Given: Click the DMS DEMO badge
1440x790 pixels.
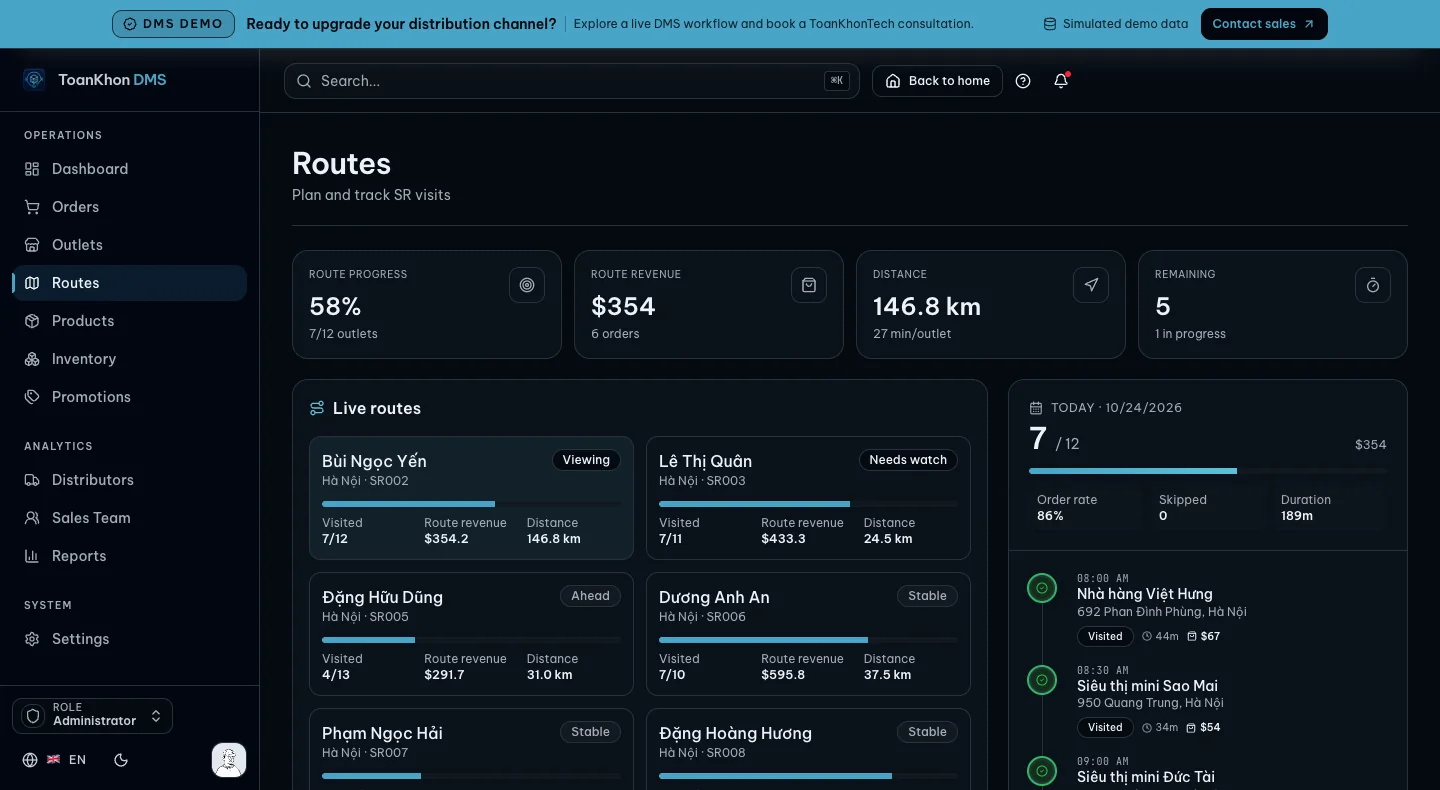Looking at the screenshot, I should coord(173,24).
